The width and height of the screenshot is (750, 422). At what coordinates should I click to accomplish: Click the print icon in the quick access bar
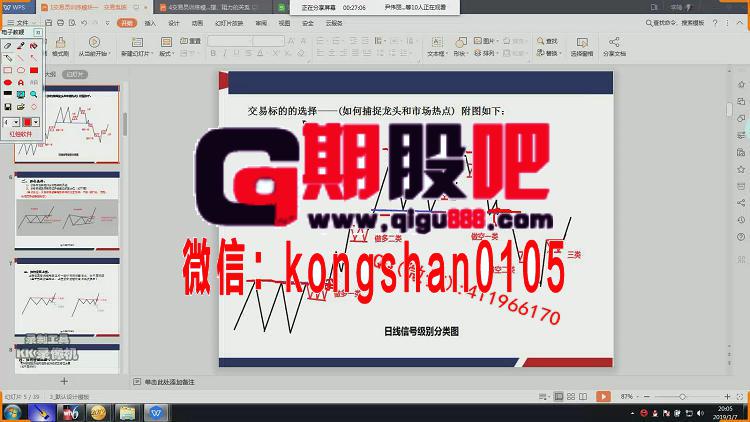click(x=60, y=22)
